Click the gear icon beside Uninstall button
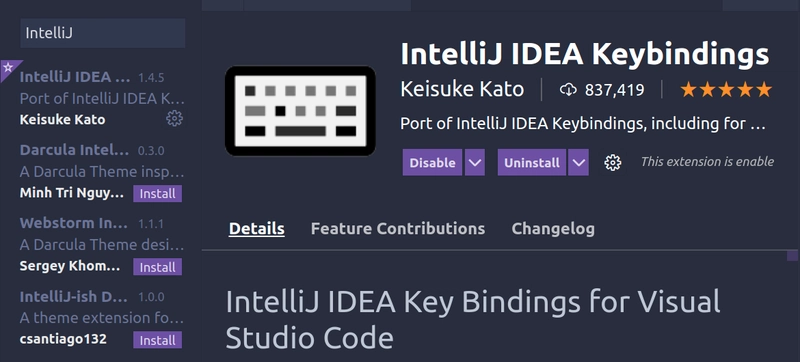Image resolution: width=800 pixels, height=362 pixels. click(x=612, y=163)
